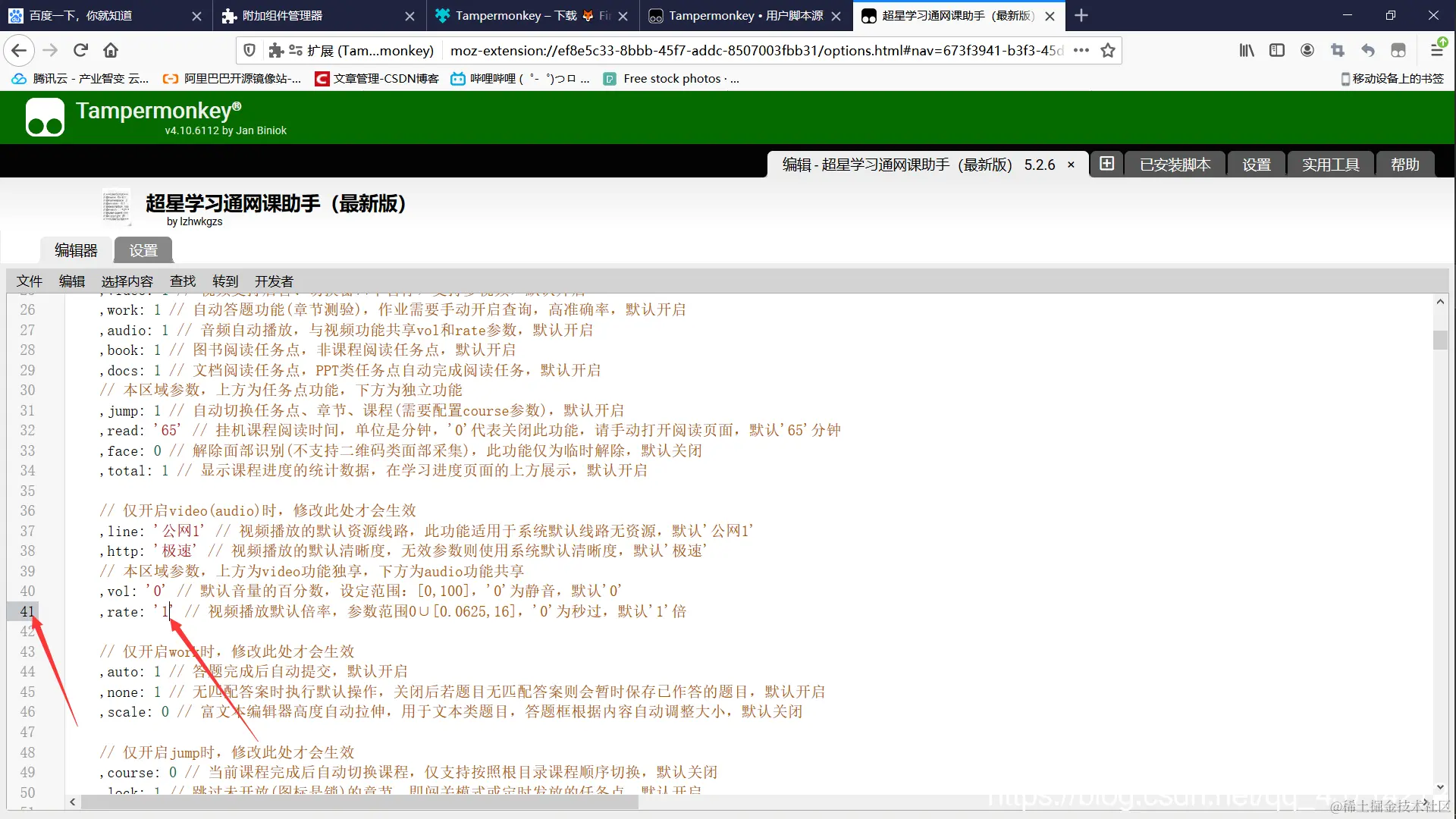The height and width of the screenshot is (819, 1456).
Task: Open the page actions ellipsis menu
Action: [1081, 50]
